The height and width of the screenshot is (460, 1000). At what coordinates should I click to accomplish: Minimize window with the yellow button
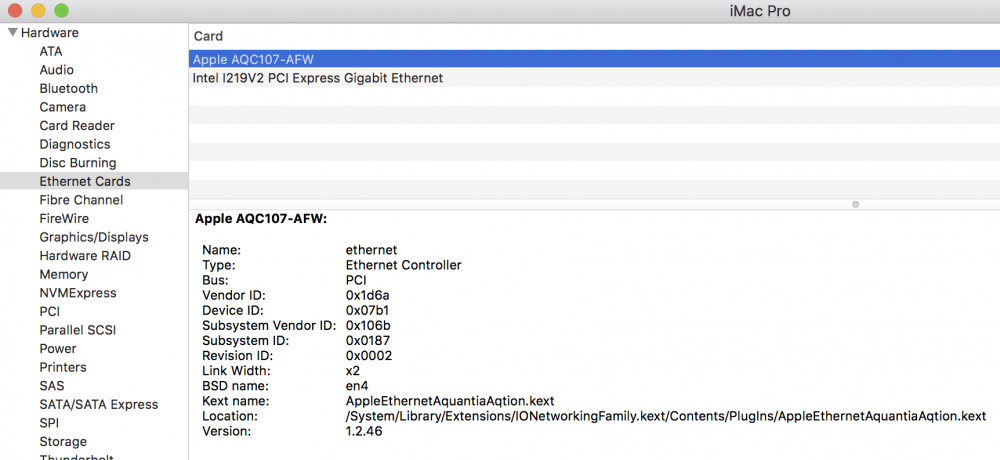click(38, 11)
